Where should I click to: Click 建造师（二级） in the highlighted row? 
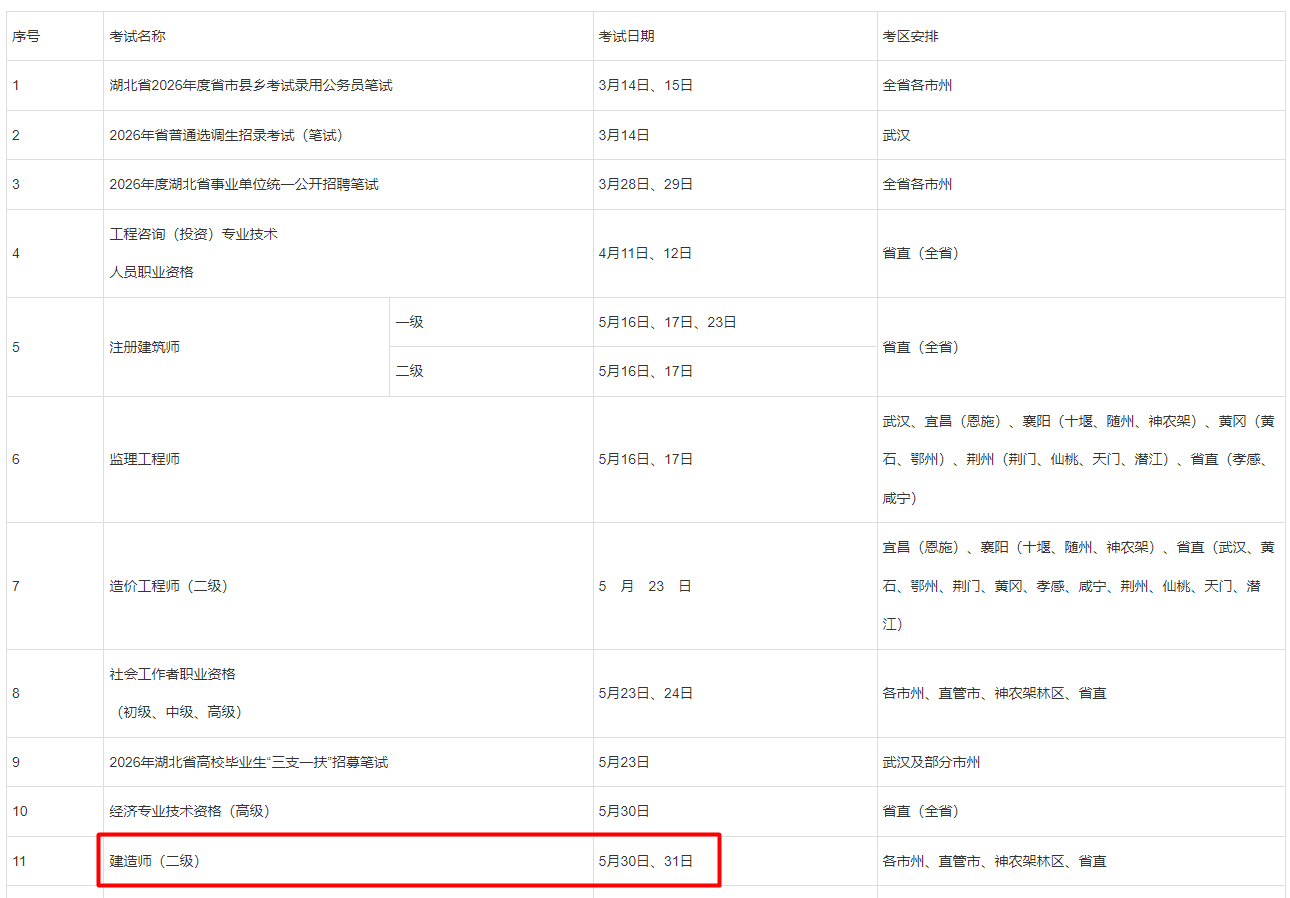click(154, 861)
